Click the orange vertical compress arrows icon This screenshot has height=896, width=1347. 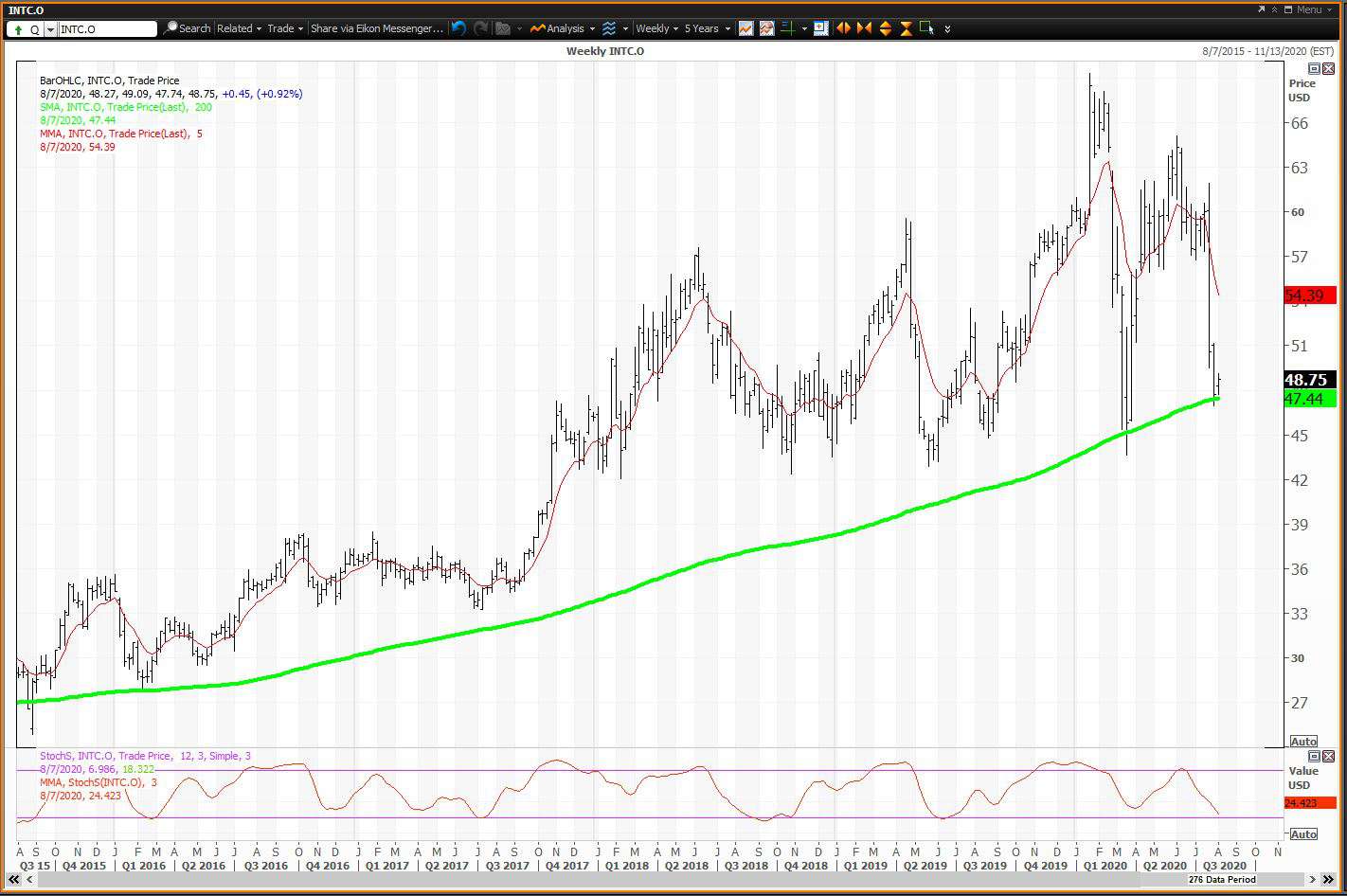[906, 28]
